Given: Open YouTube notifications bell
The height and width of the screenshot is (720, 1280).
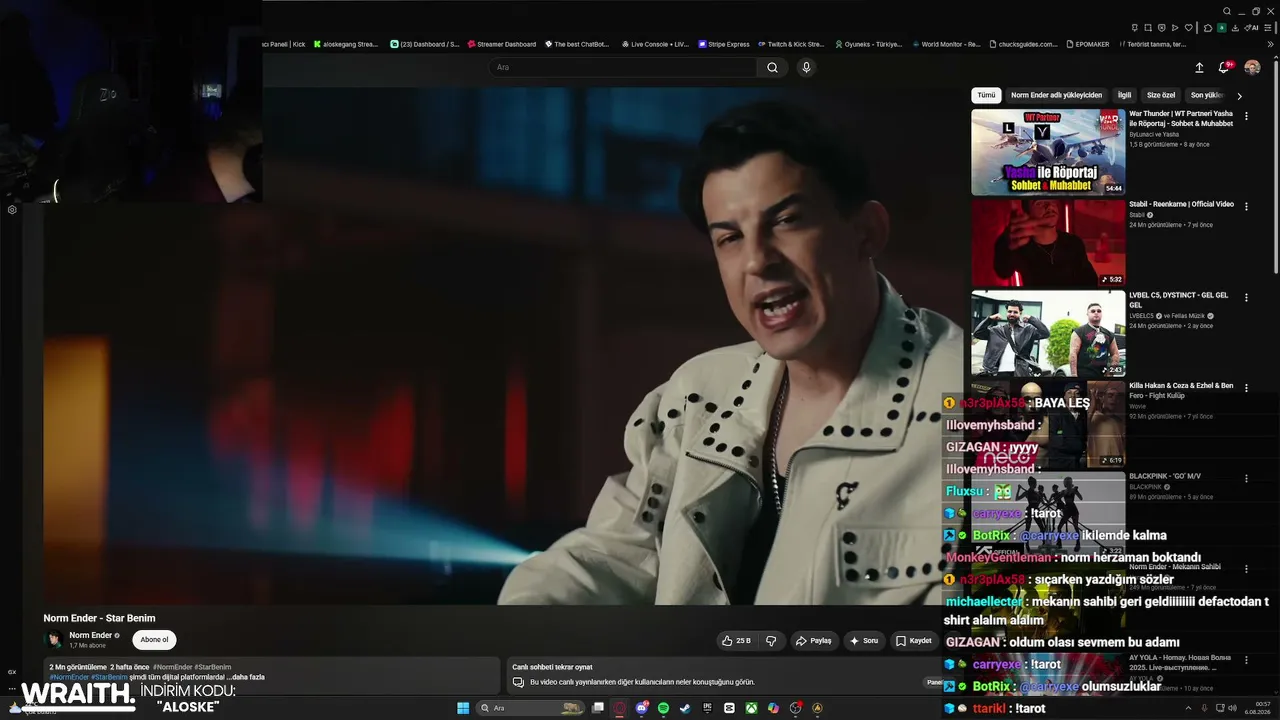Looking at the screenshot, I should 1224,68.
